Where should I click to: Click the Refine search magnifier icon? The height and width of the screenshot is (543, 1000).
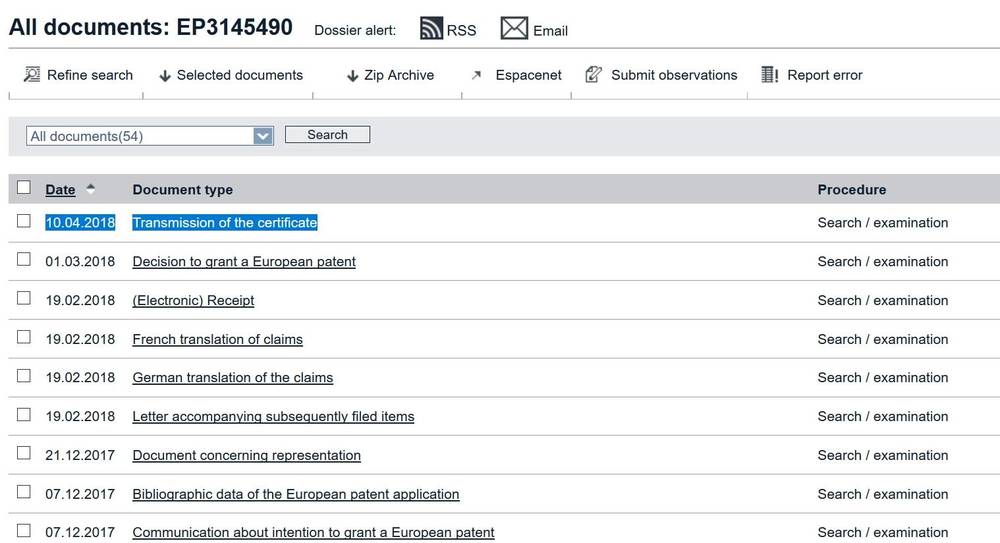[x=32, y=75]
